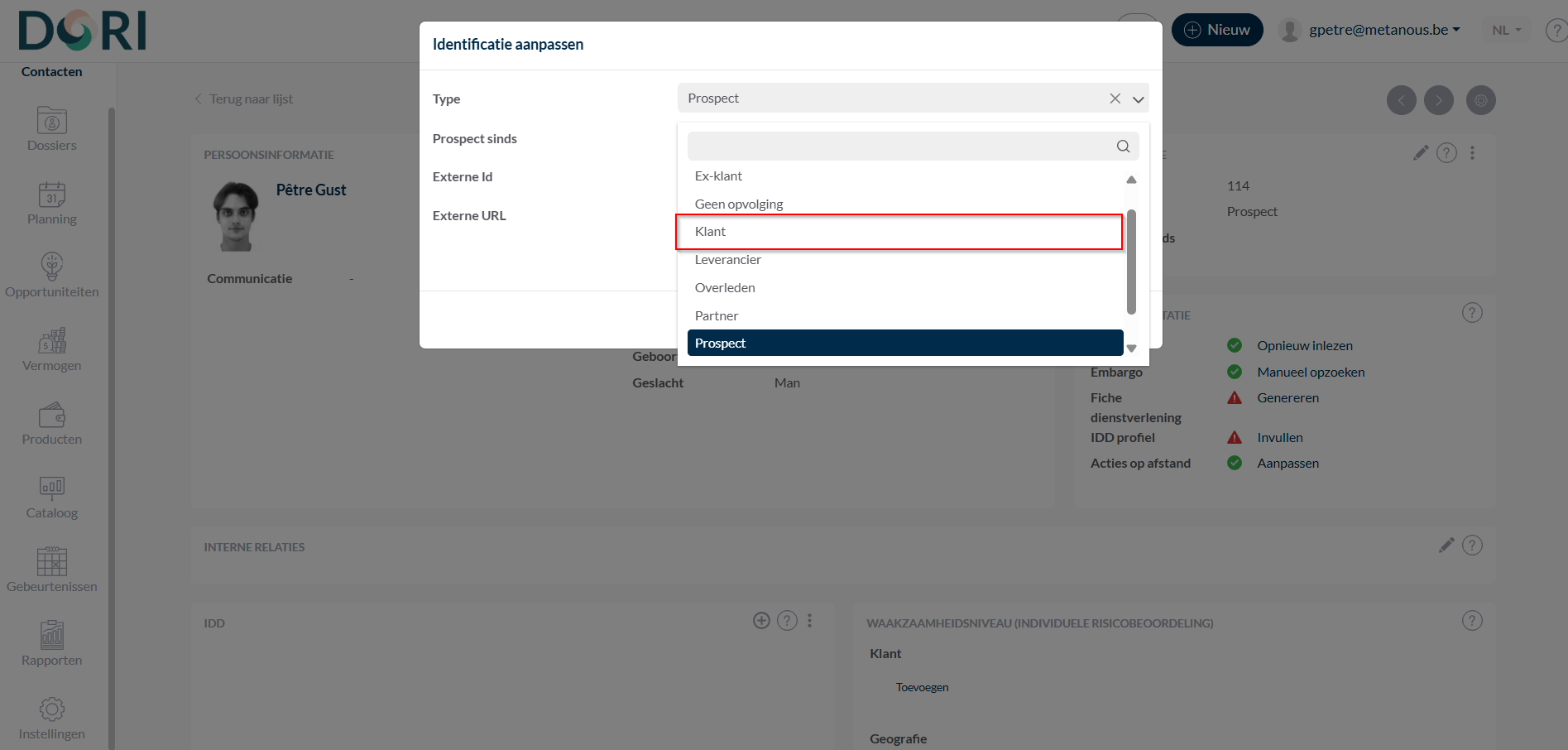This screenshot has width=1568, height=750.
Task: Clear the selected Prospect type
Action: click(1115, 99)
